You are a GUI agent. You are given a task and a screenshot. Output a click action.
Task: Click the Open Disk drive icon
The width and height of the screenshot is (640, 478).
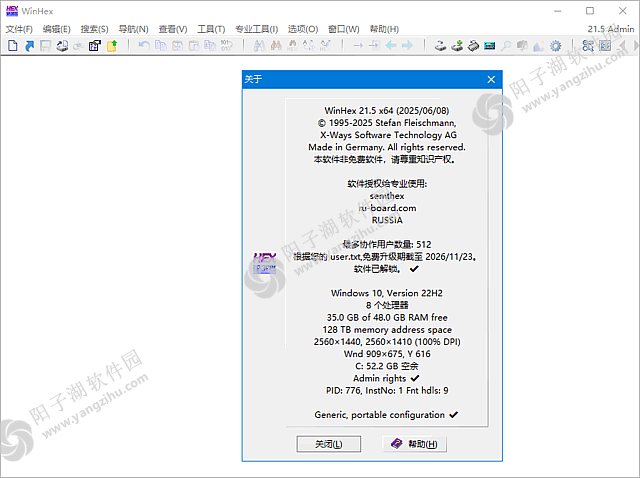pos(440,45)
